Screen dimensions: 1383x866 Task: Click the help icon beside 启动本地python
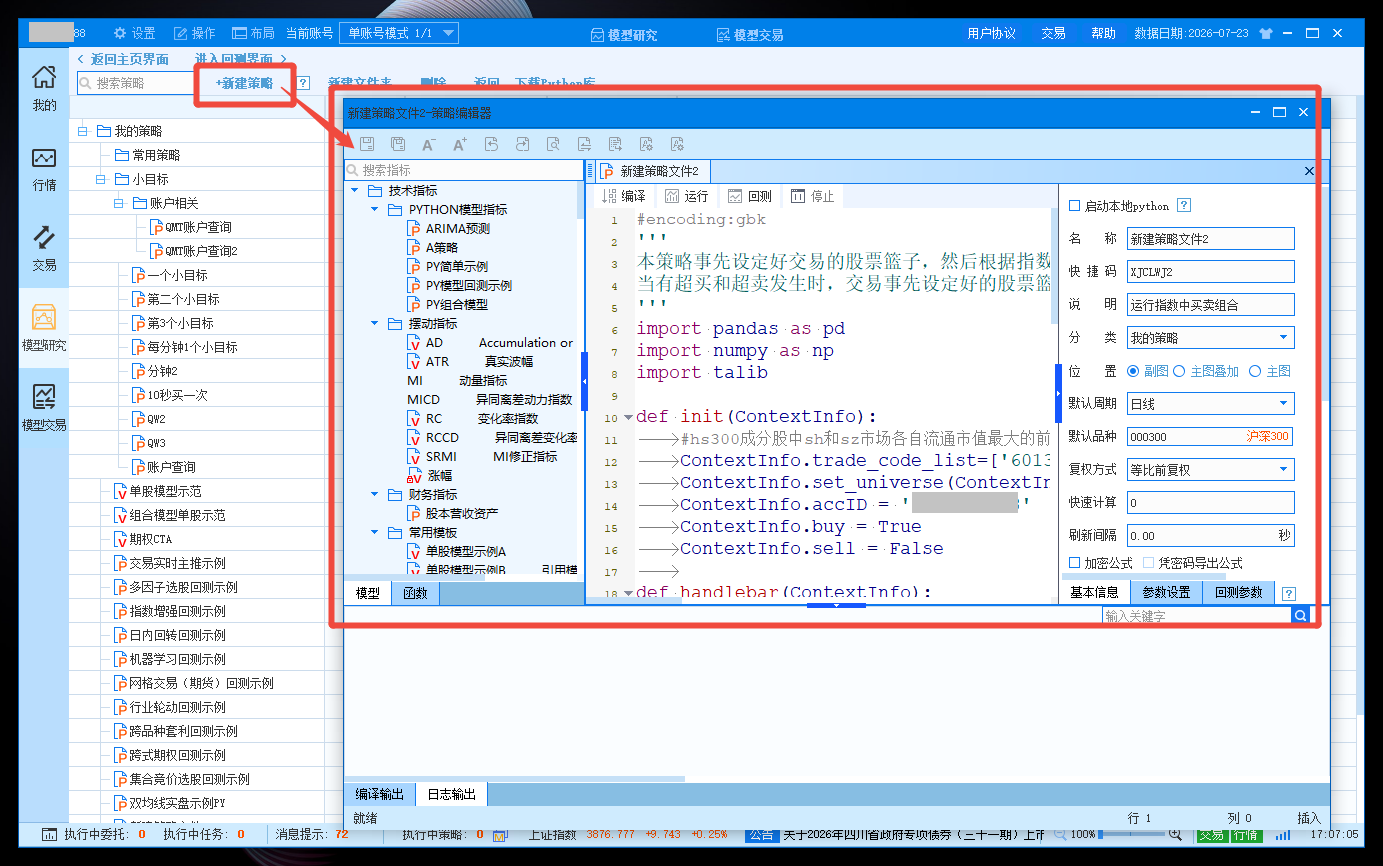1184,206
